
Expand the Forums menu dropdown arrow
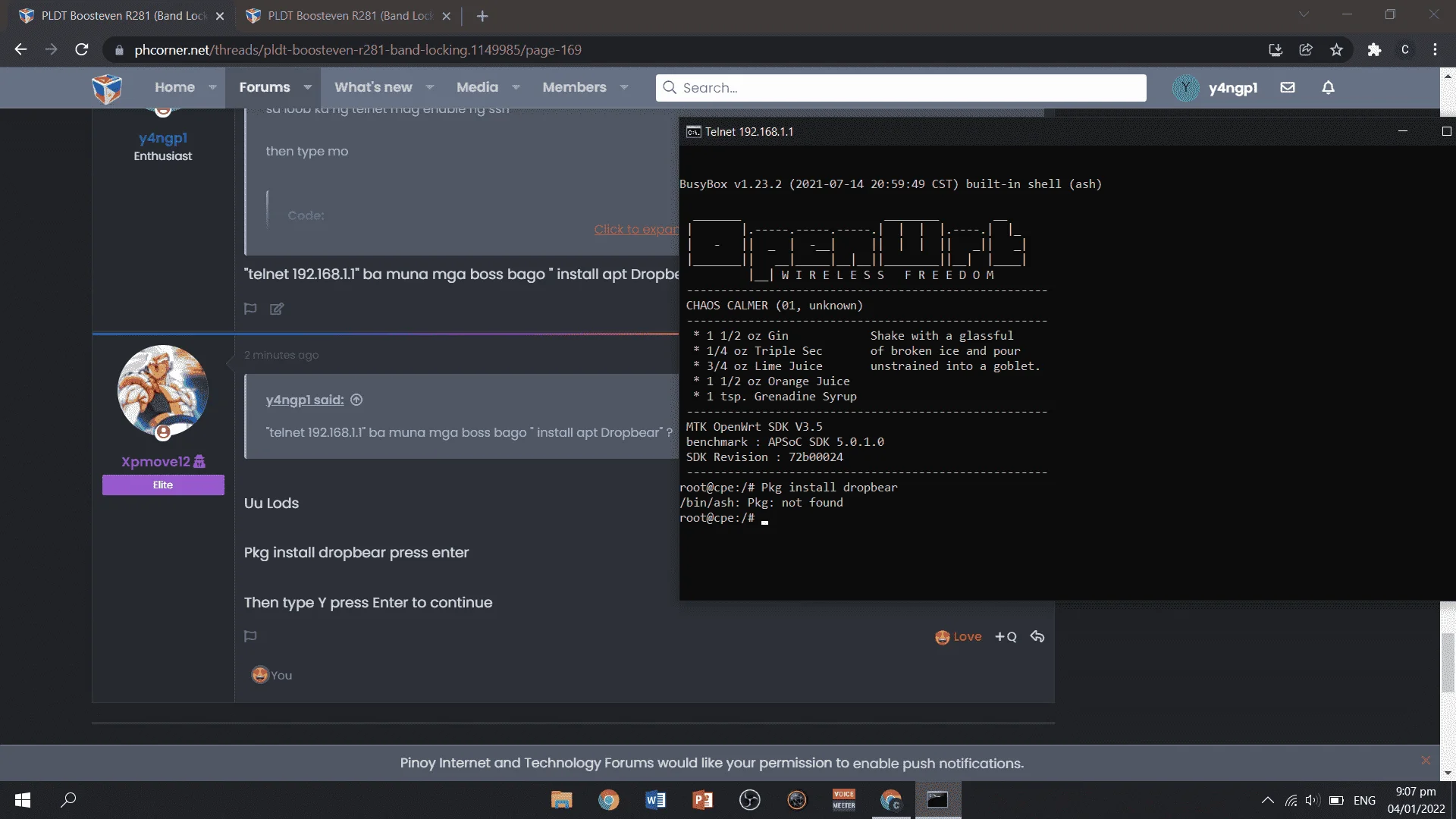(307, 87)
